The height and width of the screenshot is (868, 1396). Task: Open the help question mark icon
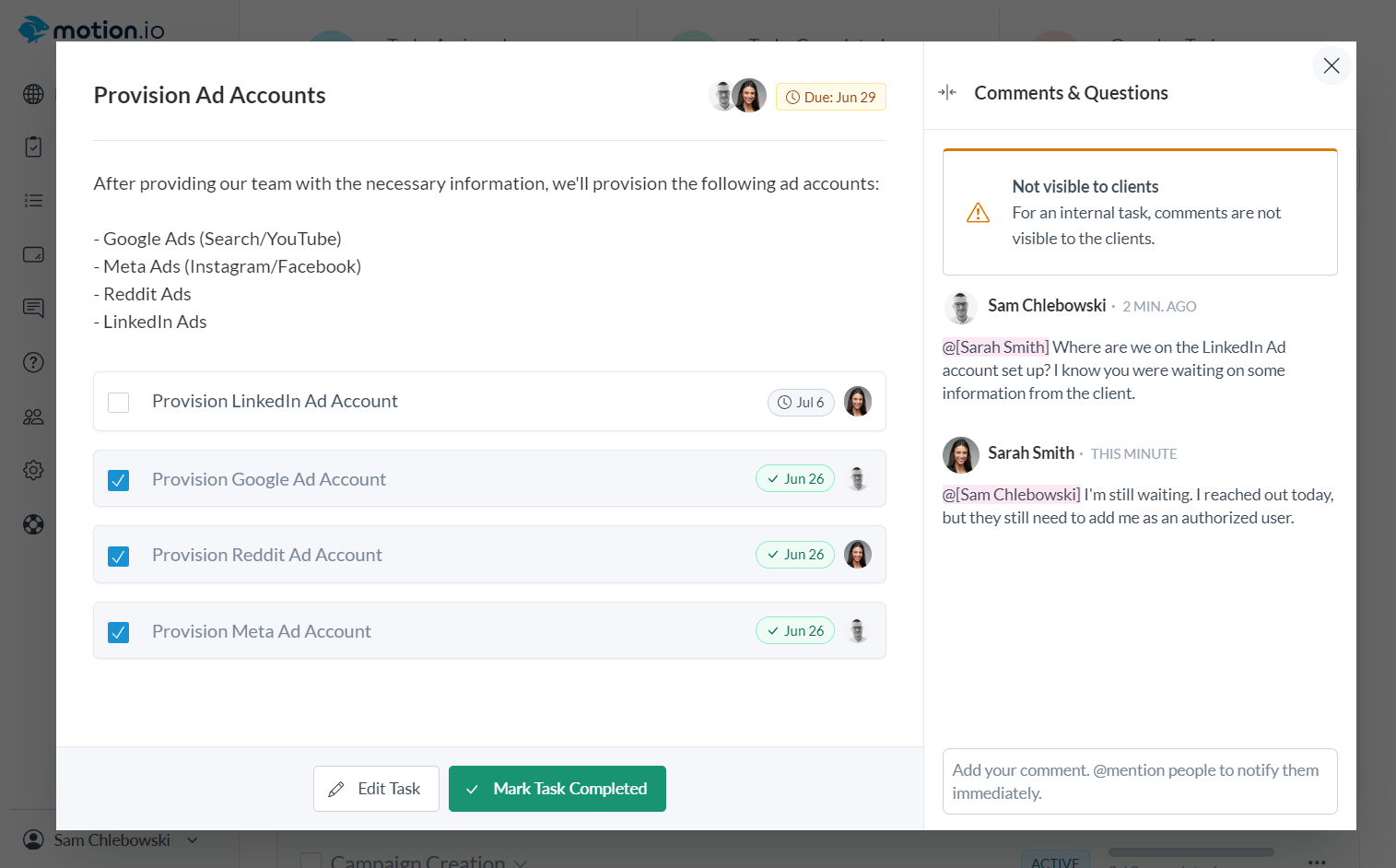click(x=33, y=362)
